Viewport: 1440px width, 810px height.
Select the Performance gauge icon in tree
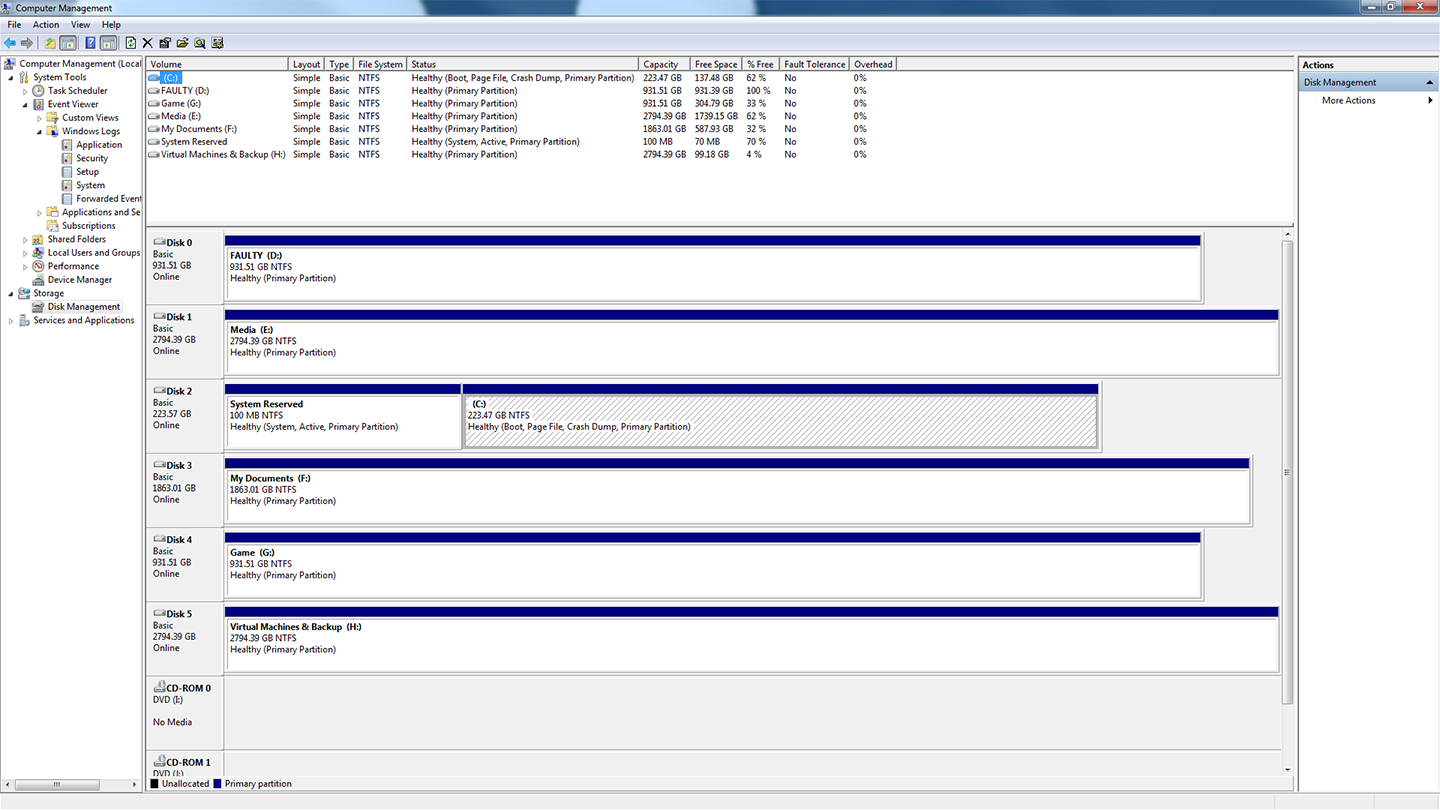[x=39, y=267]
